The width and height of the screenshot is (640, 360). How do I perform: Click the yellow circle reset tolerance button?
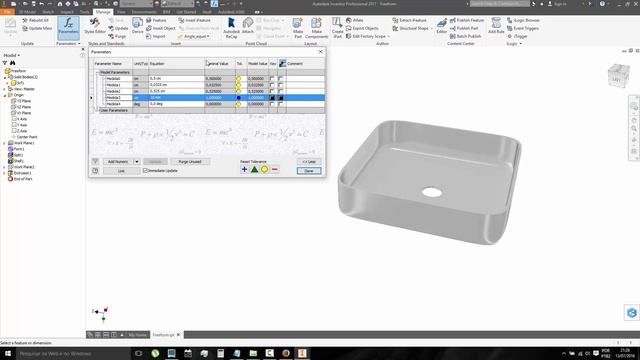tap(264, 169)
